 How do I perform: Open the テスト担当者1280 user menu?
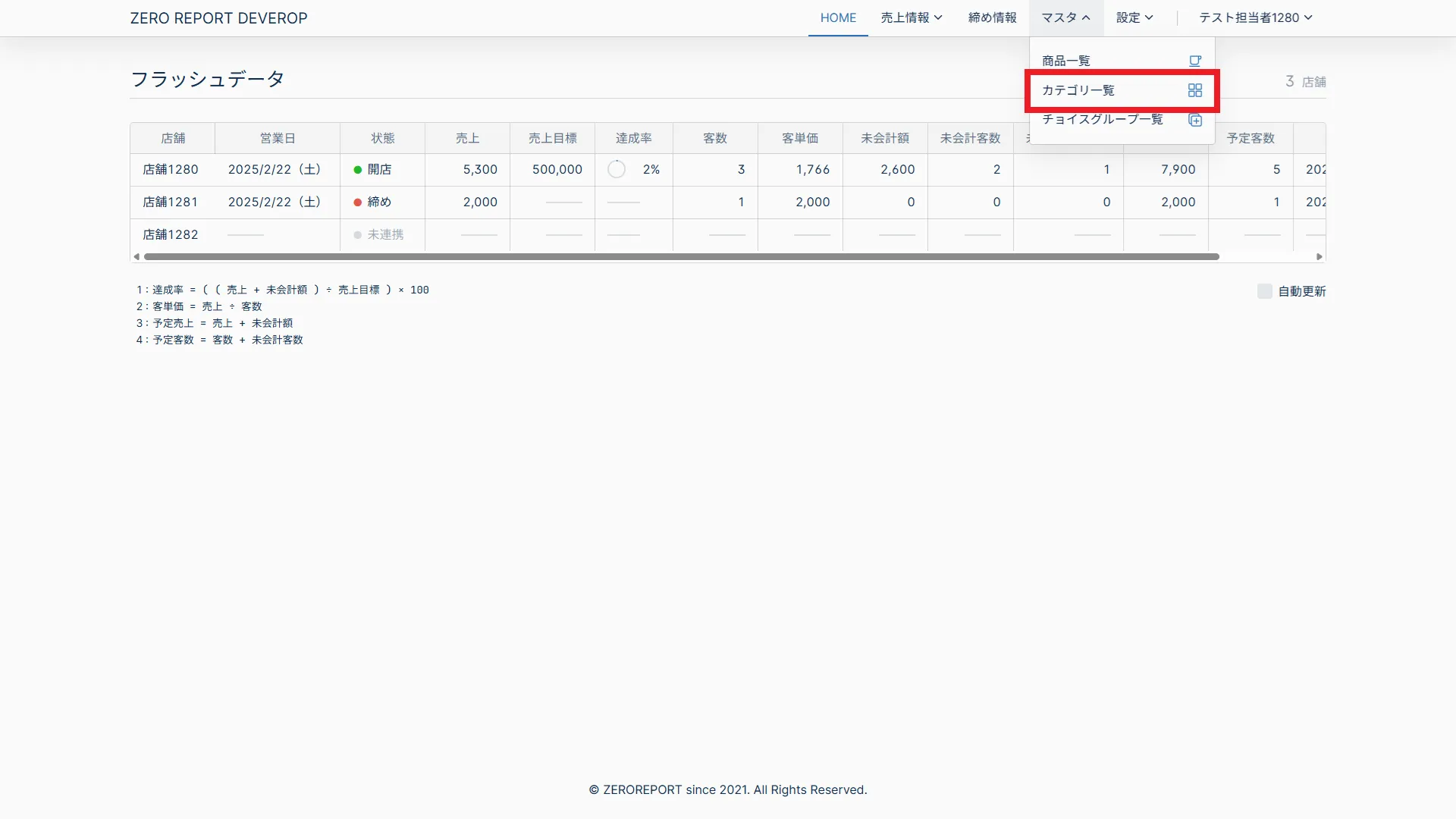click(1255, 17)
